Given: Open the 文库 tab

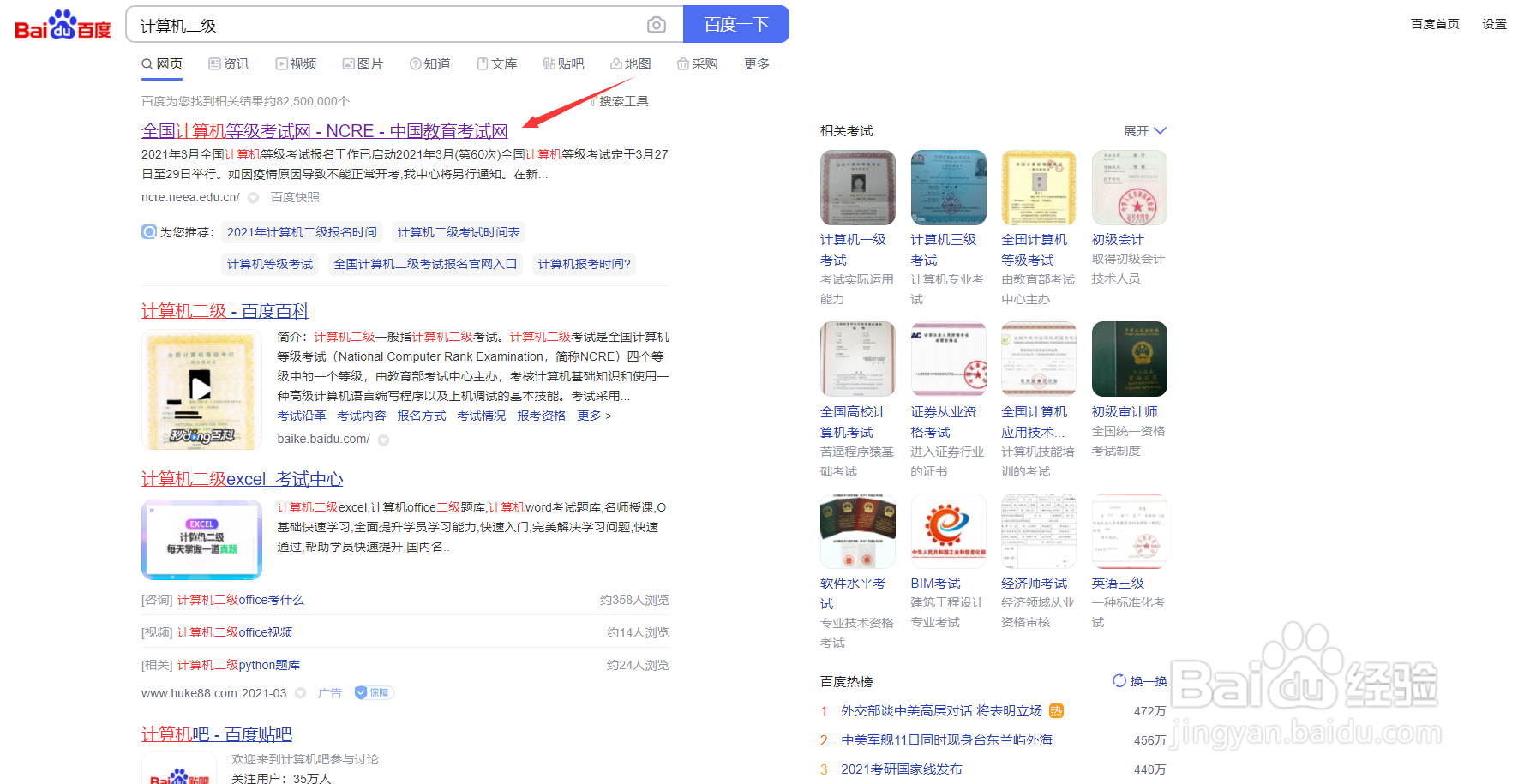Looking at the screenshot, I should pos(497,64).
